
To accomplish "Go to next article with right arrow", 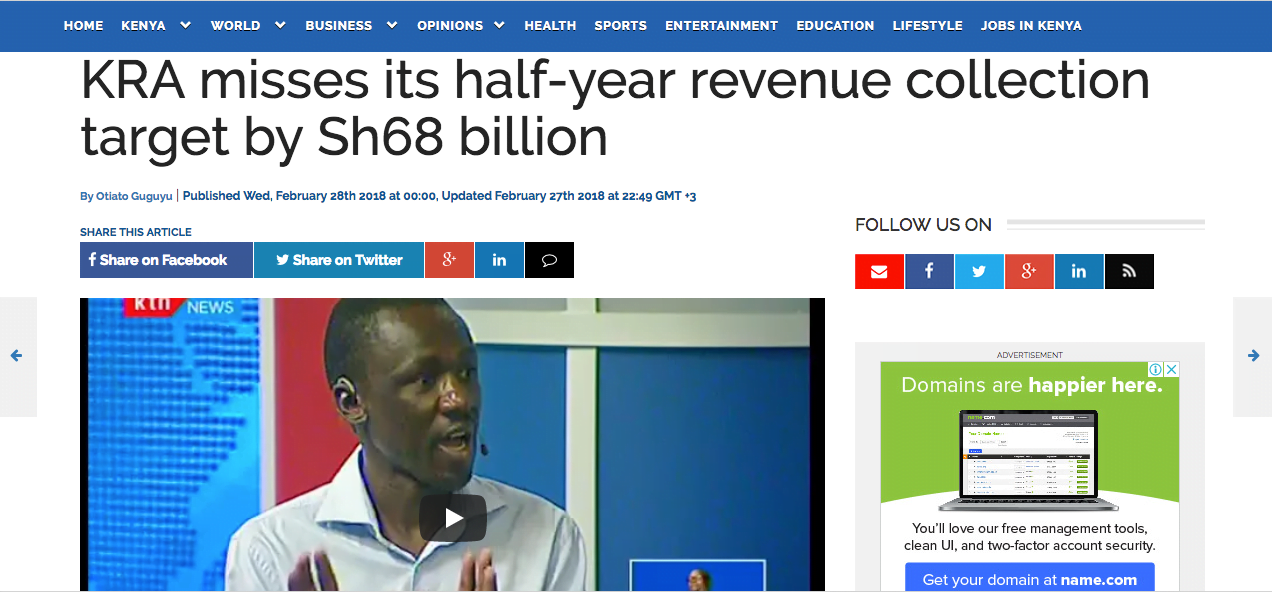I will click(1253, 356).
